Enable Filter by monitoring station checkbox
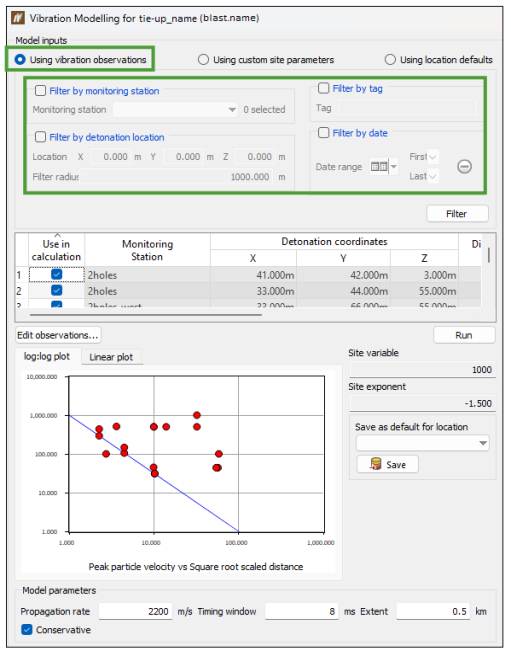Screen dimensions: 511x656 (x=41, y=91)
